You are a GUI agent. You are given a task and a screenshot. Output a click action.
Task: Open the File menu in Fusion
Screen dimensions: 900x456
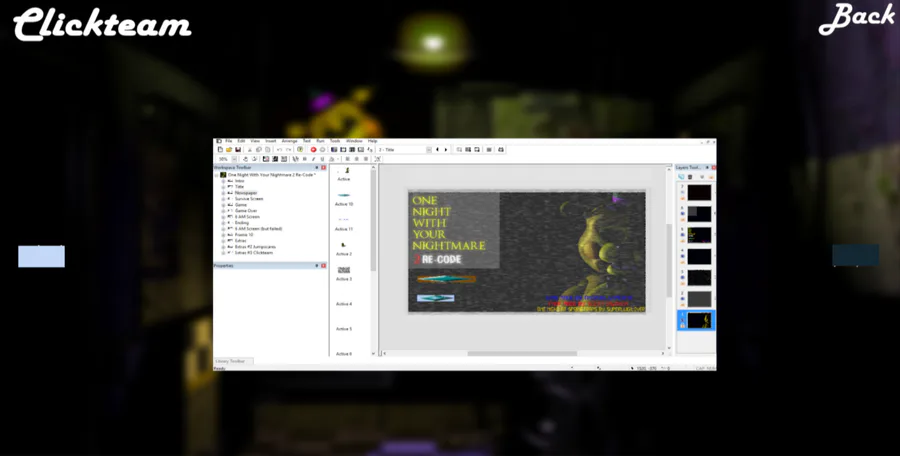click(x=228, y=141)
